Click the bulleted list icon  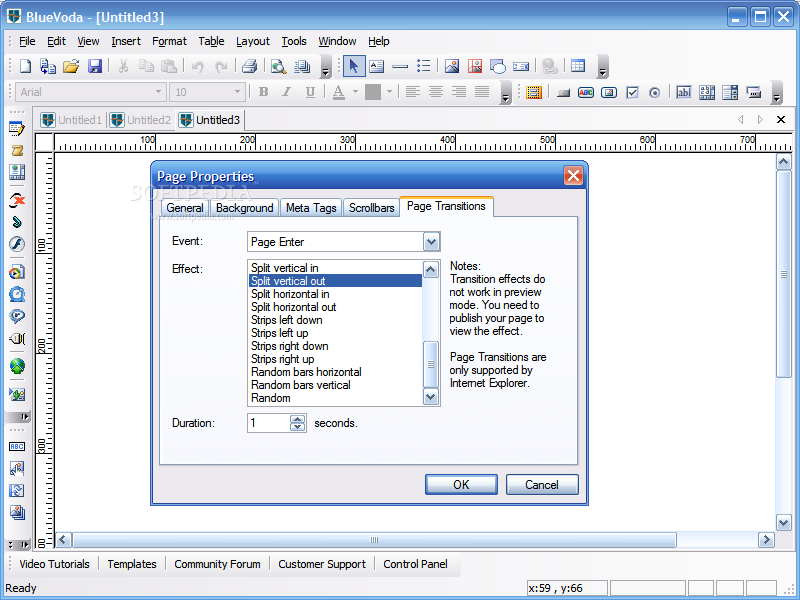[x=424, y=66]
